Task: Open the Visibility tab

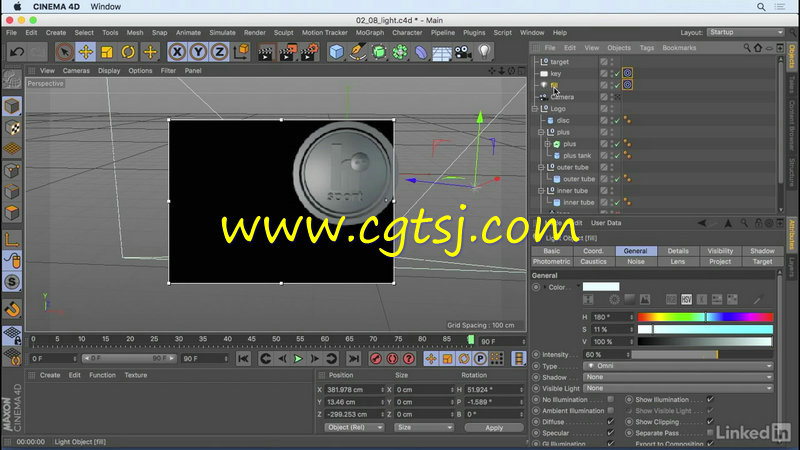Action: click(x=720, y=251)
